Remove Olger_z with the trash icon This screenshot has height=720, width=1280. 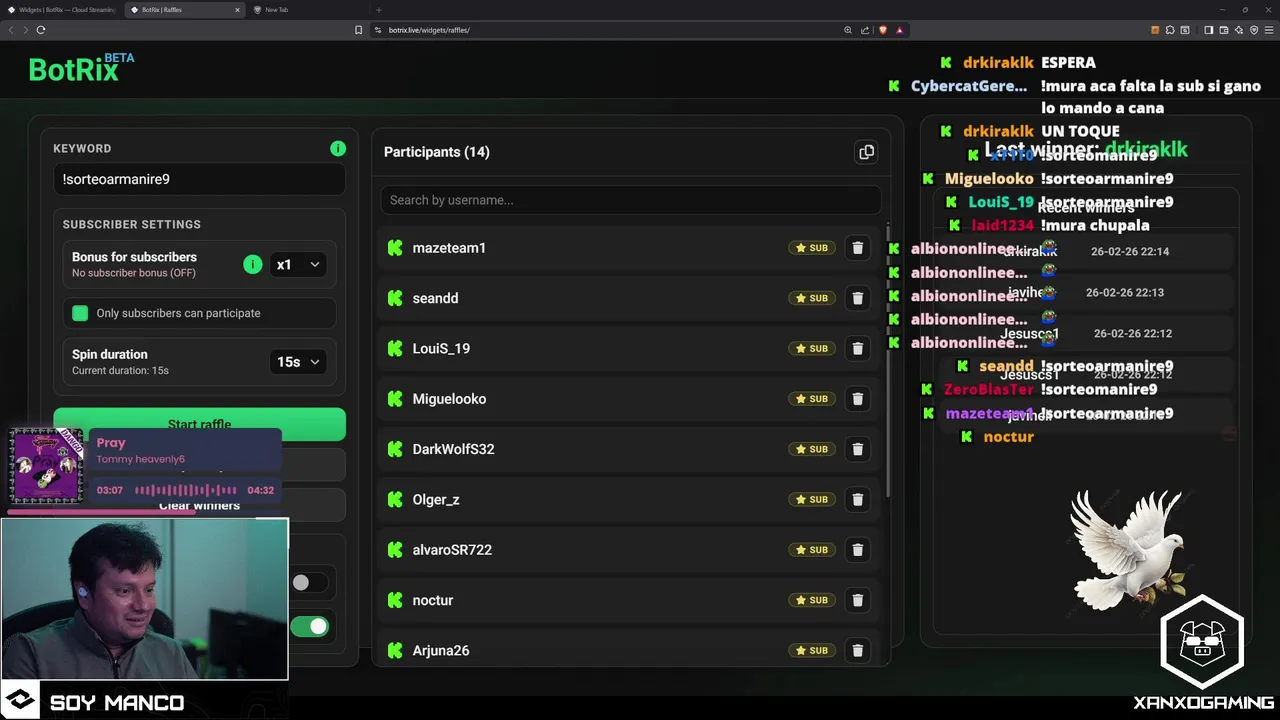(857, 499)
